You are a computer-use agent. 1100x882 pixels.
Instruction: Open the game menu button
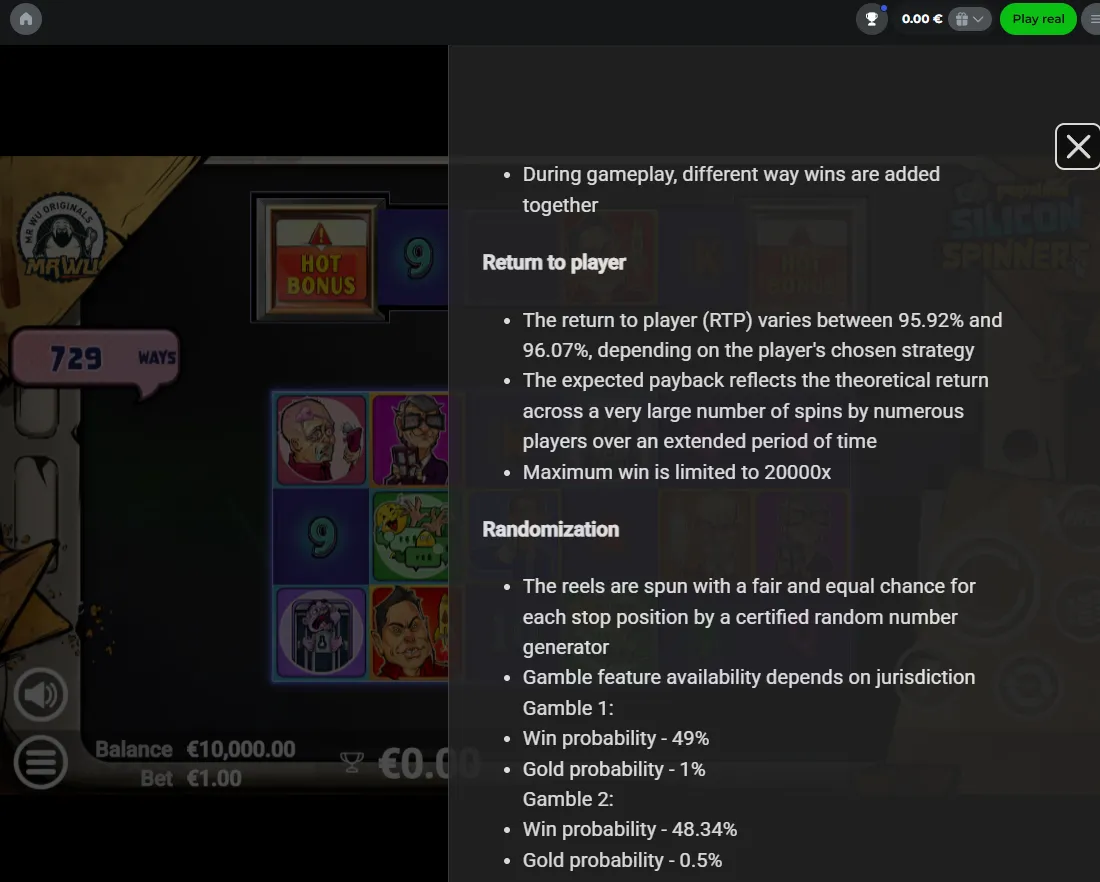click(x=41, y=762)
